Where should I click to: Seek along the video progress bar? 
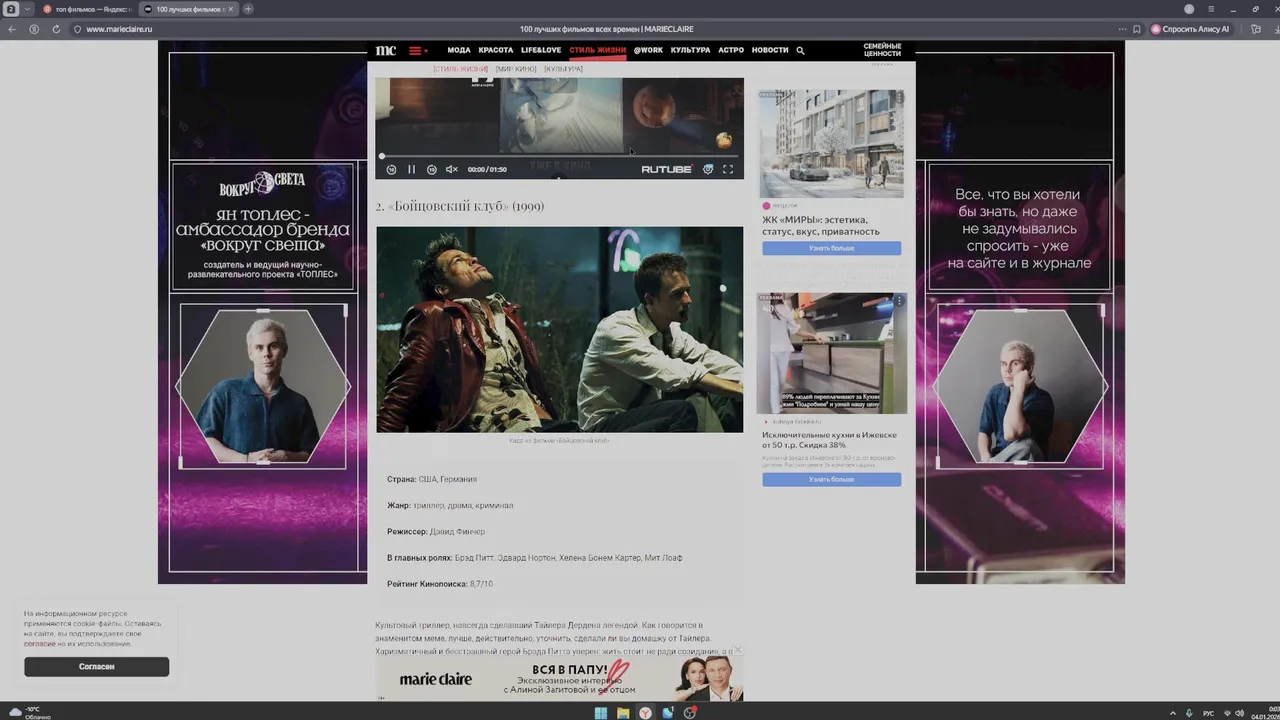(559, 156)
